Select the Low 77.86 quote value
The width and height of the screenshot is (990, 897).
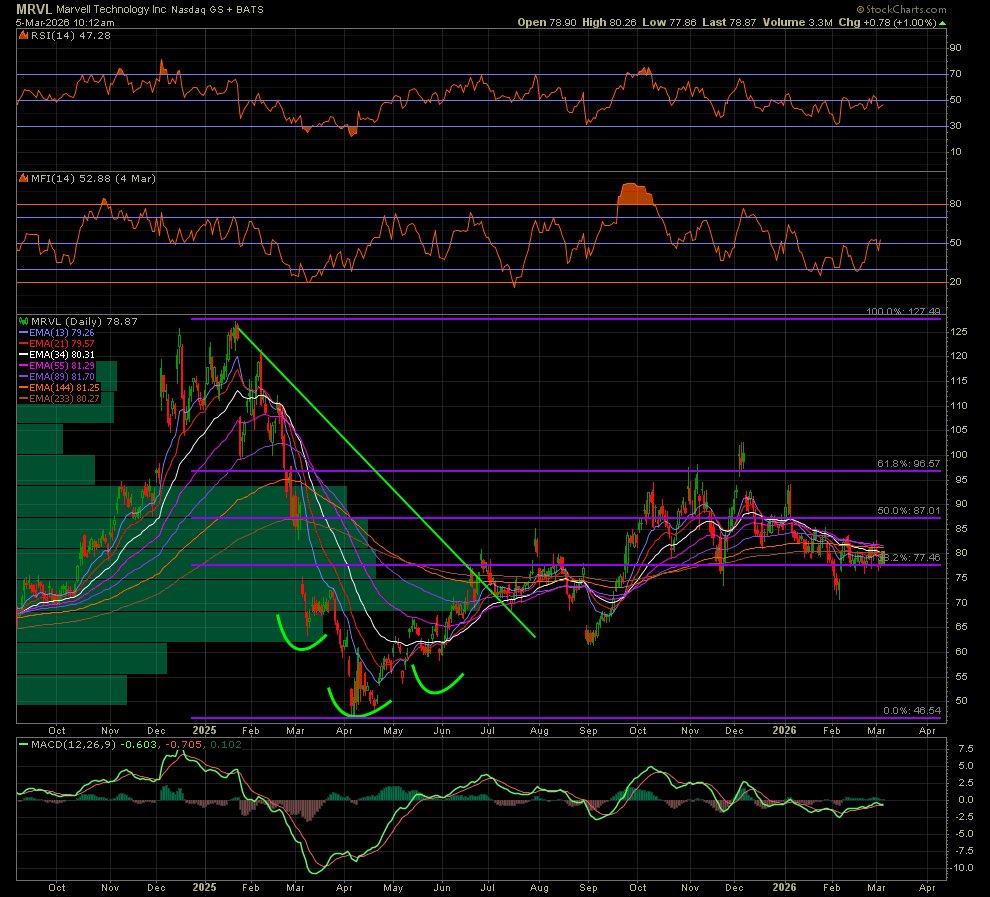tap(669, 22)
